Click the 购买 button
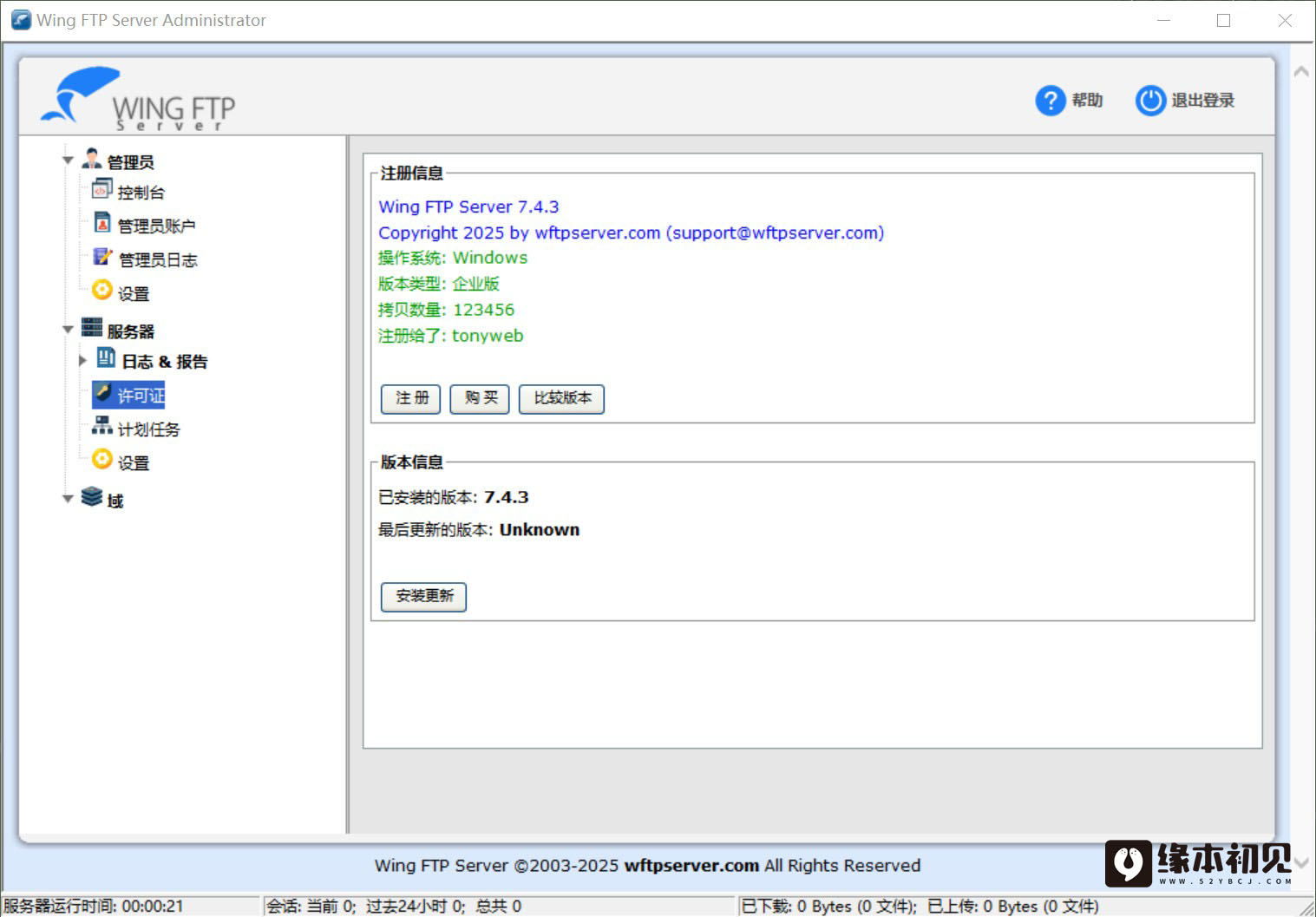This screenshot has height=917, width=1316. tap(480, 399)
